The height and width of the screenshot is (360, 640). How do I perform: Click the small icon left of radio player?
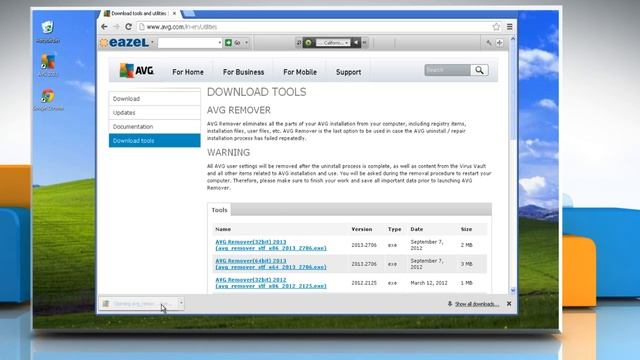pos(299,42)
